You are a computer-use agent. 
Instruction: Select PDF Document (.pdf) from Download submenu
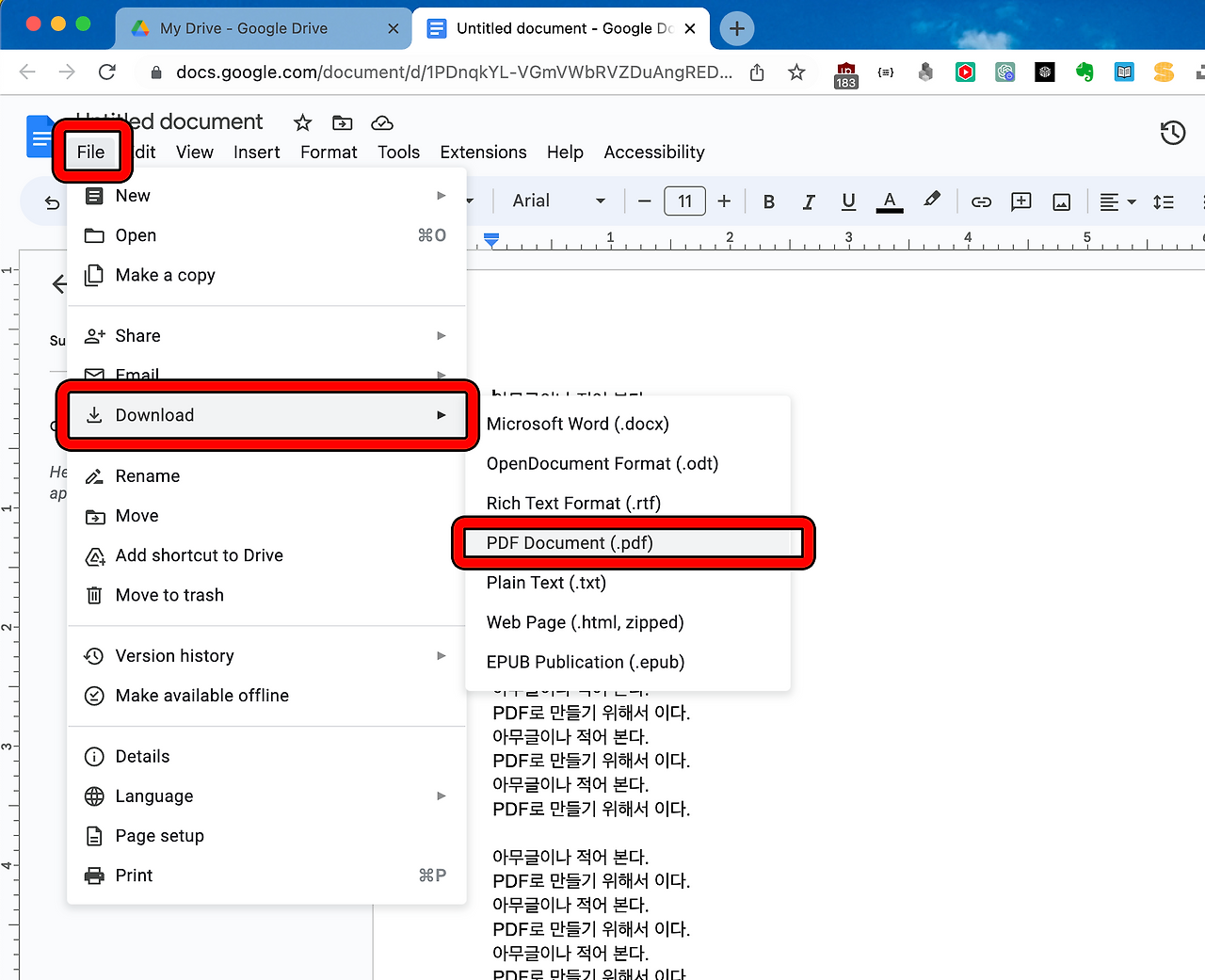(x=631, y=543)
